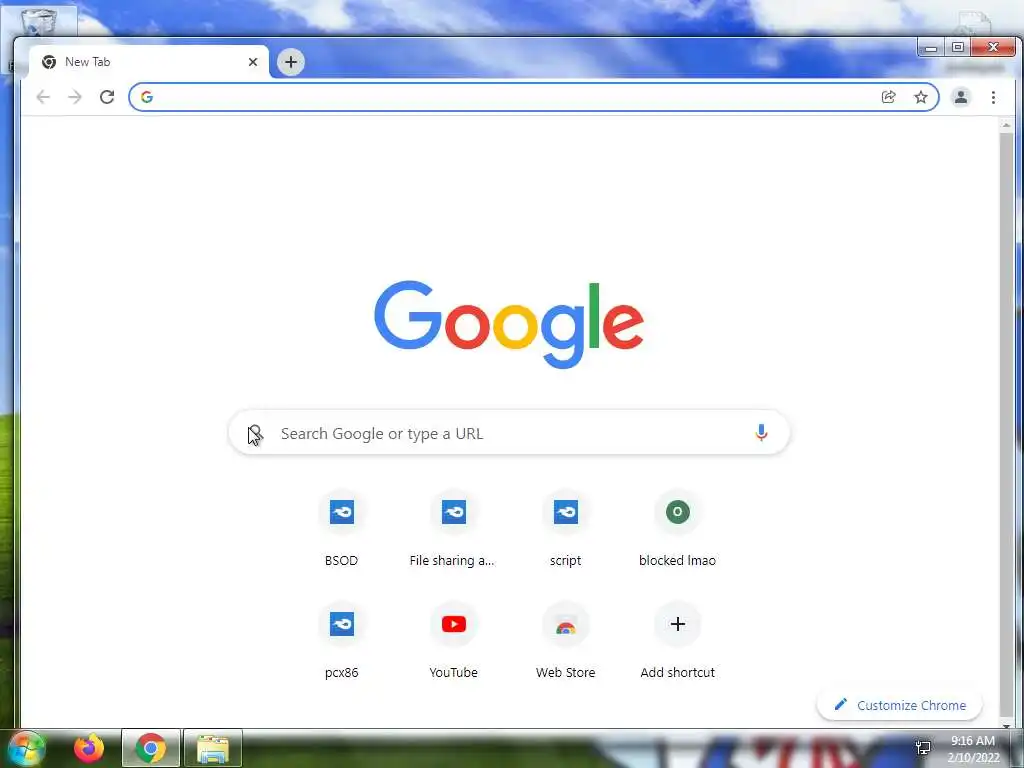Click the page vertical scrollbar
This screenshot has width=1024, height=768.
coord(1006,423)
